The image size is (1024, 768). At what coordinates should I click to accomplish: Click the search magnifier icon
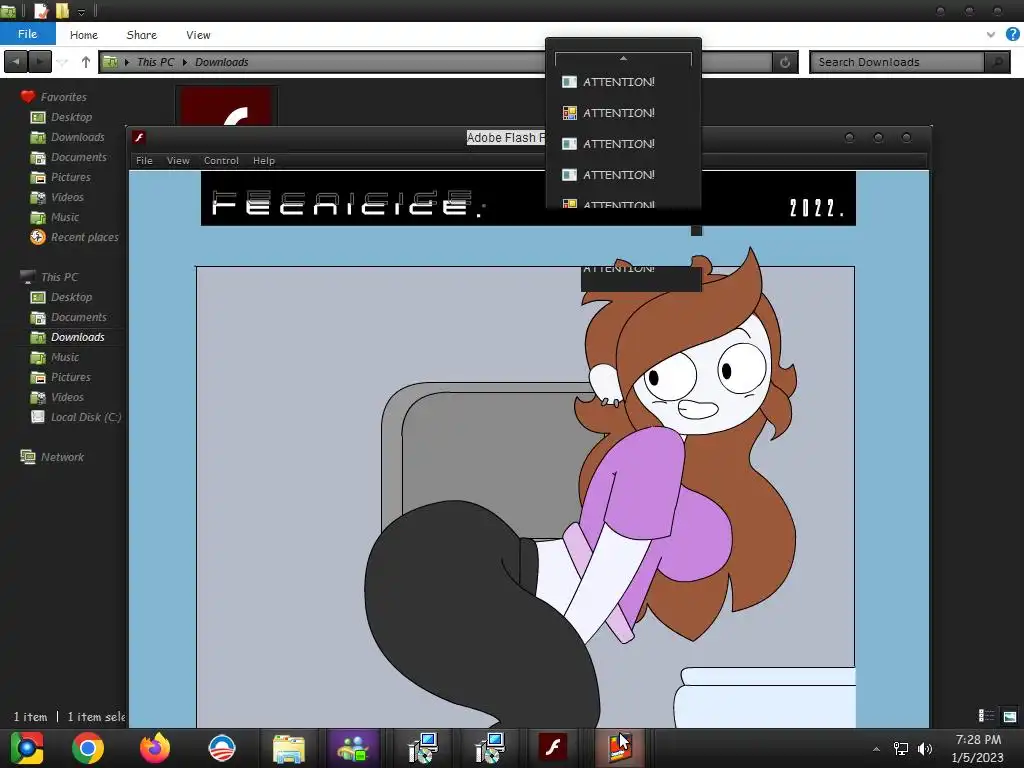tap(997, 62)
